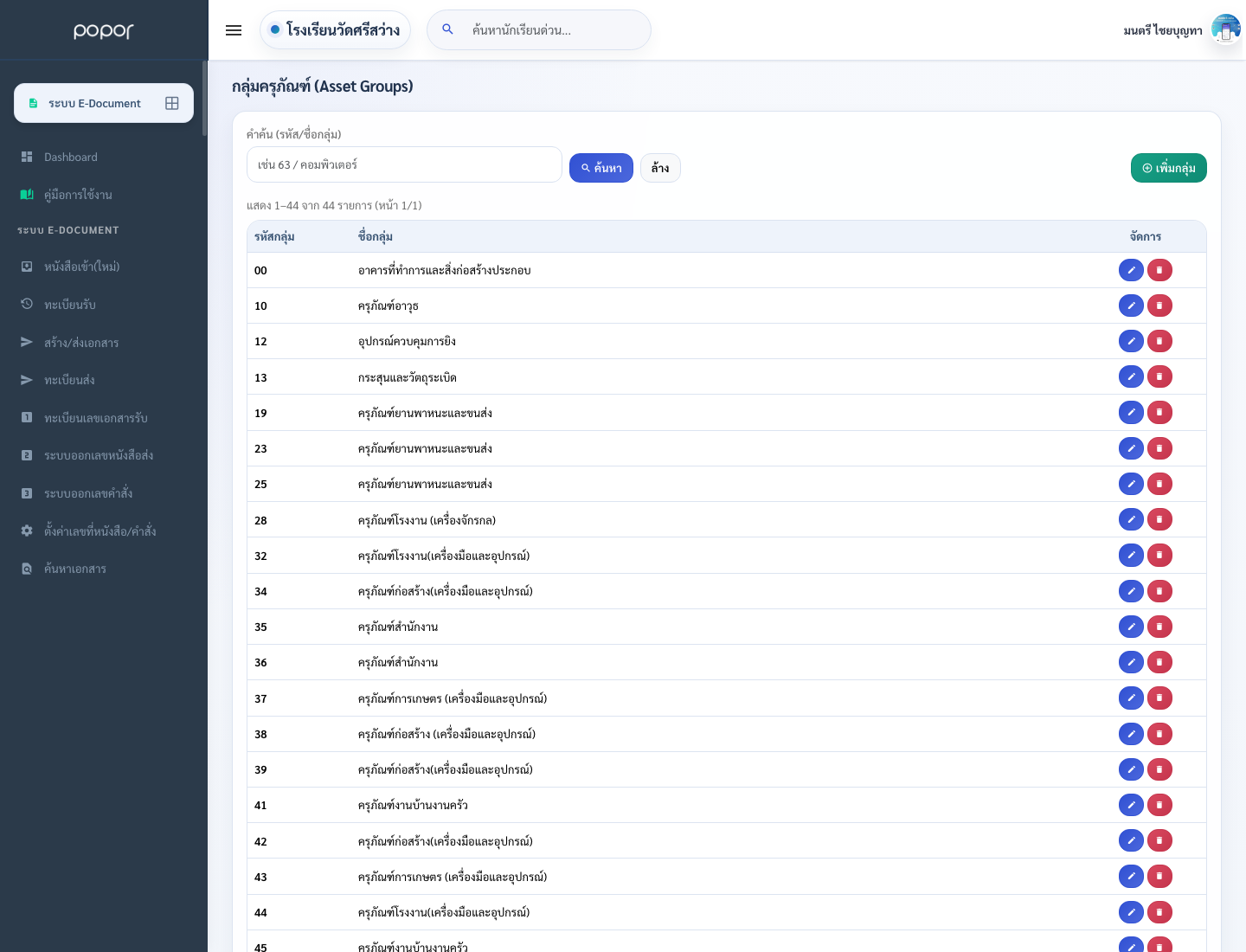The image size is (1246, 952).
Task: Click the user avatar of มนตรี ไชยบุญทา
Action: point(1225,29)
